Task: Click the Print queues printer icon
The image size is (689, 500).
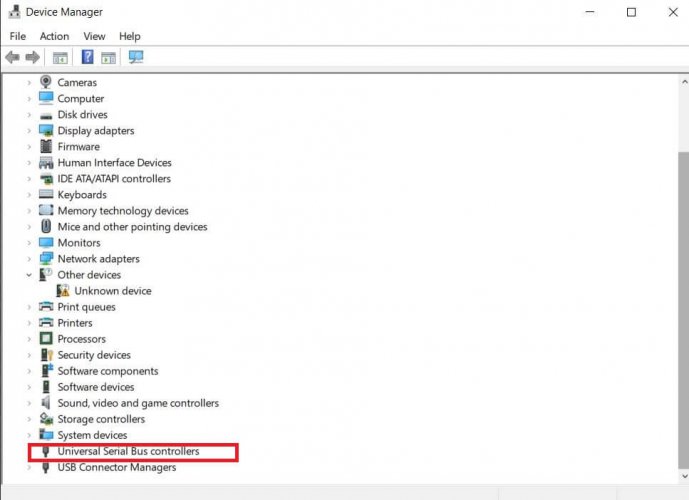Action: tap(46, 306)
